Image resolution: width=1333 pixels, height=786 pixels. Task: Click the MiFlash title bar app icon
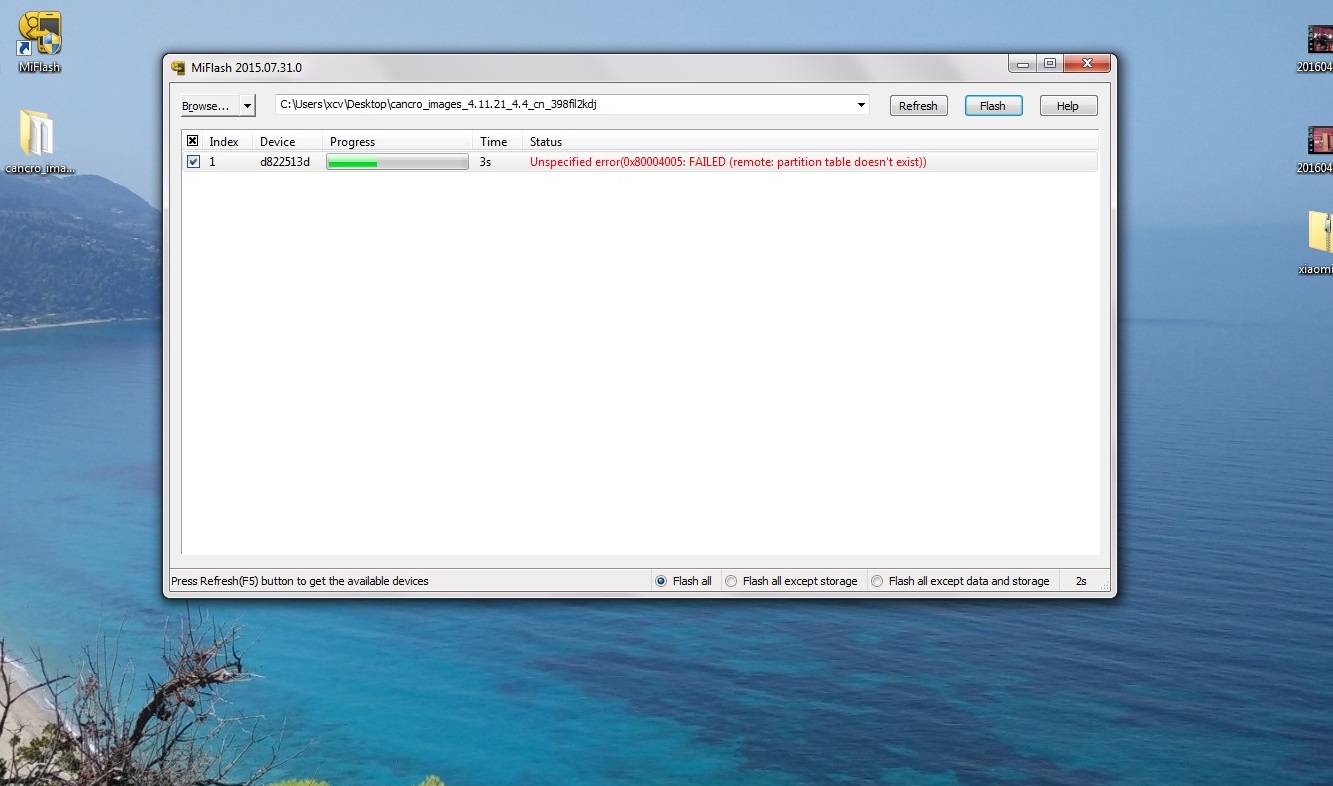[179, 68]
